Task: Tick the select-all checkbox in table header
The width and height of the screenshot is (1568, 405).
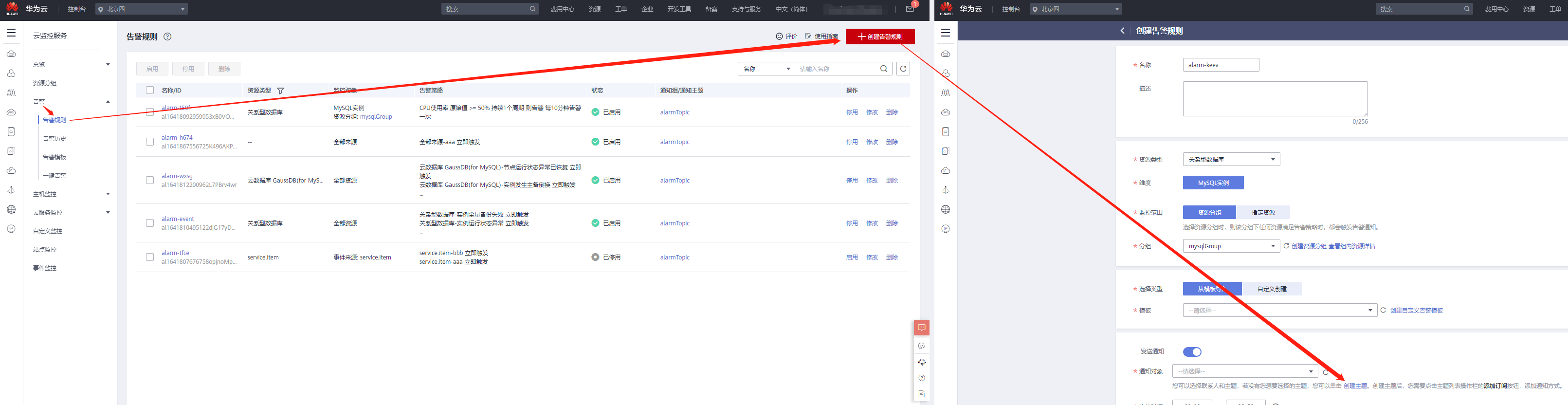Action: (150, 90)
